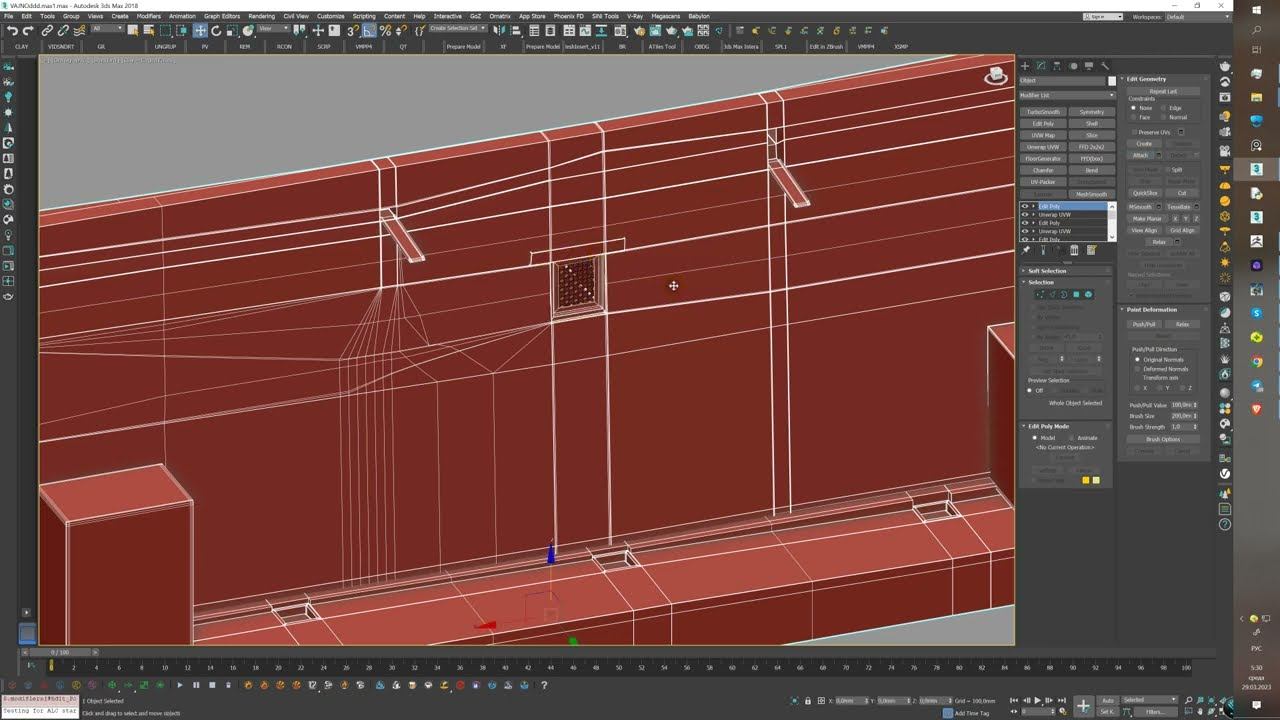1280x720 pixels.
Task: Open the reference coordinate View dropdown
Action: 272,29
